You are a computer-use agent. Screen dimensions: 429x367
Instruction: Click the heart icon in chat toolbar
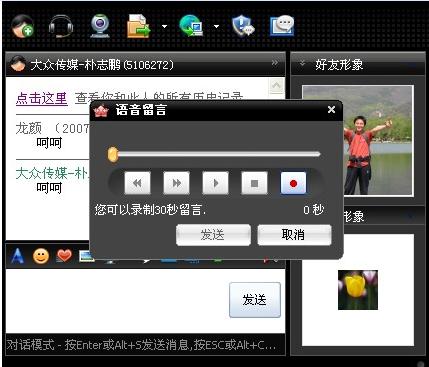tap(64, 256)
